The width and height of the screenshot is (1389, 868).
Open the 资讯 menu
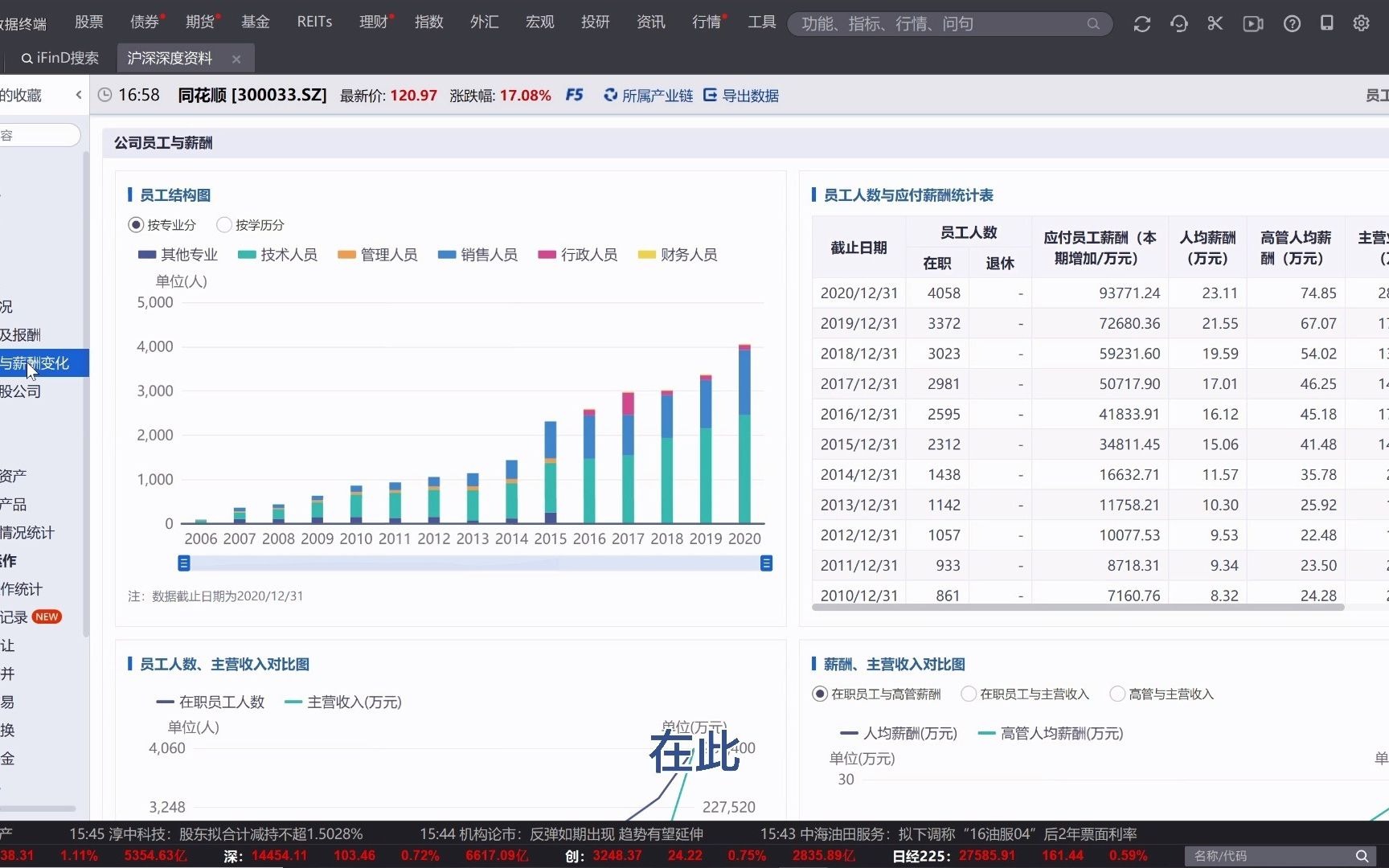click(x=651, y=23)
